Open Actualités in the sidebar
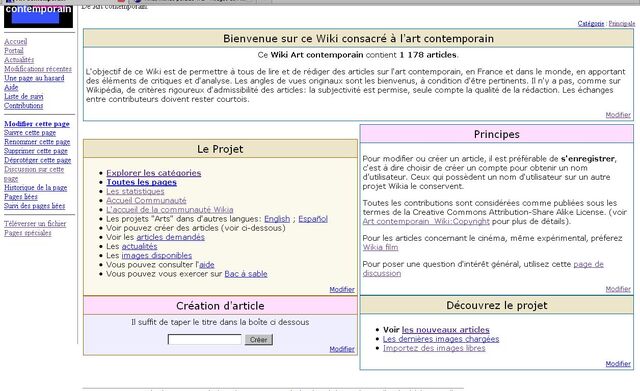 (x=19, y=60)
